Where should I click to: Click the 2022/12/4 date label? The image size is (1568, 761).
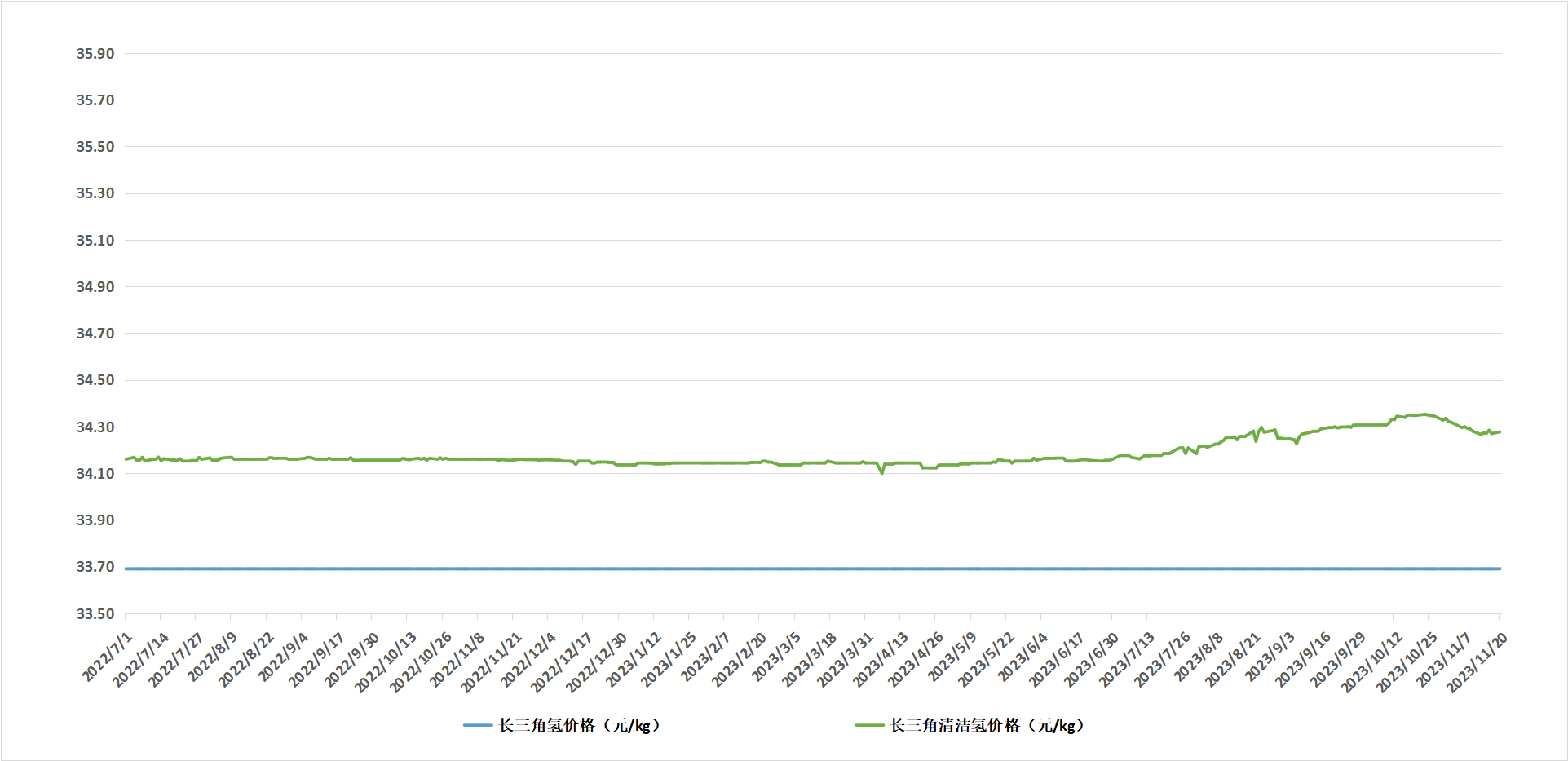tap(527, 660)
